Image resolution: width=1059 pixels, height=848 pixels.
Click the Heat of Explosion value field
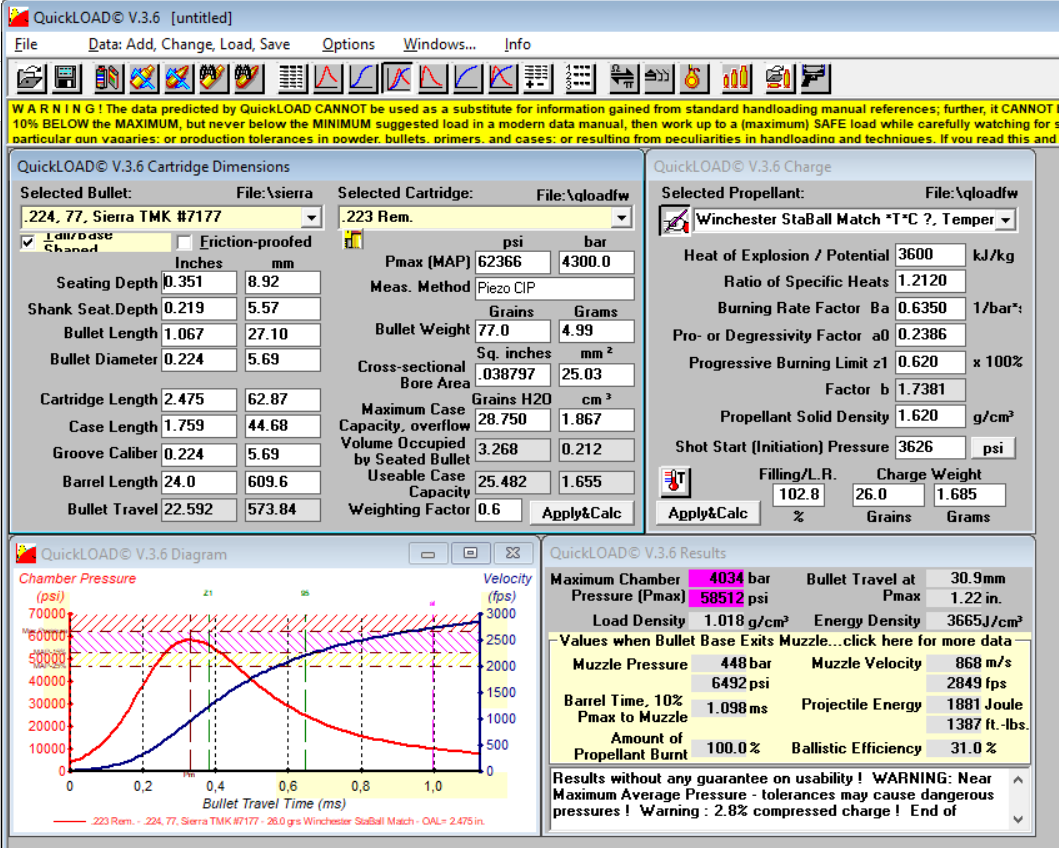click(930, 255)
